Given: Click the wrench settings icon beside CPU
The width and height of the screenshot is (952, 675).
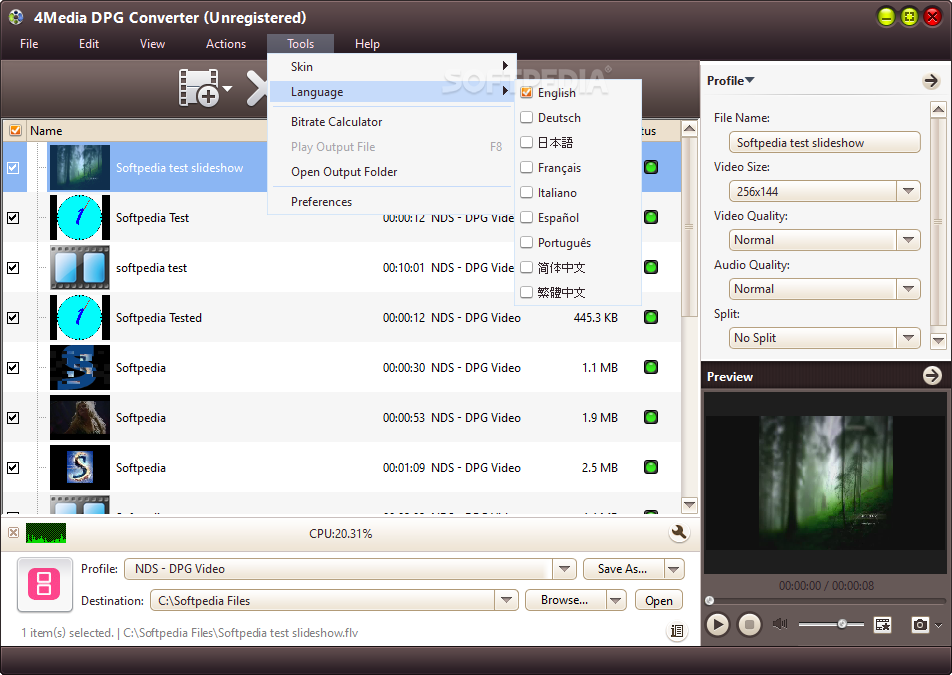Looking at the screenshot, I should (679, 533).
